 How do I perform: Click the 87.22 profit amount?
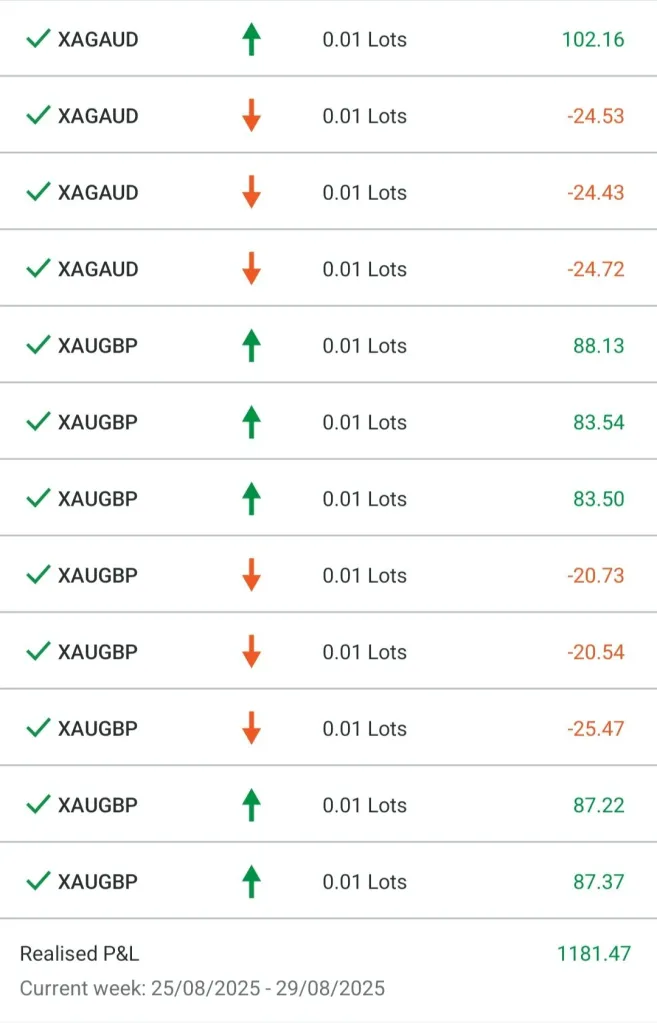[x=598, y=805]
